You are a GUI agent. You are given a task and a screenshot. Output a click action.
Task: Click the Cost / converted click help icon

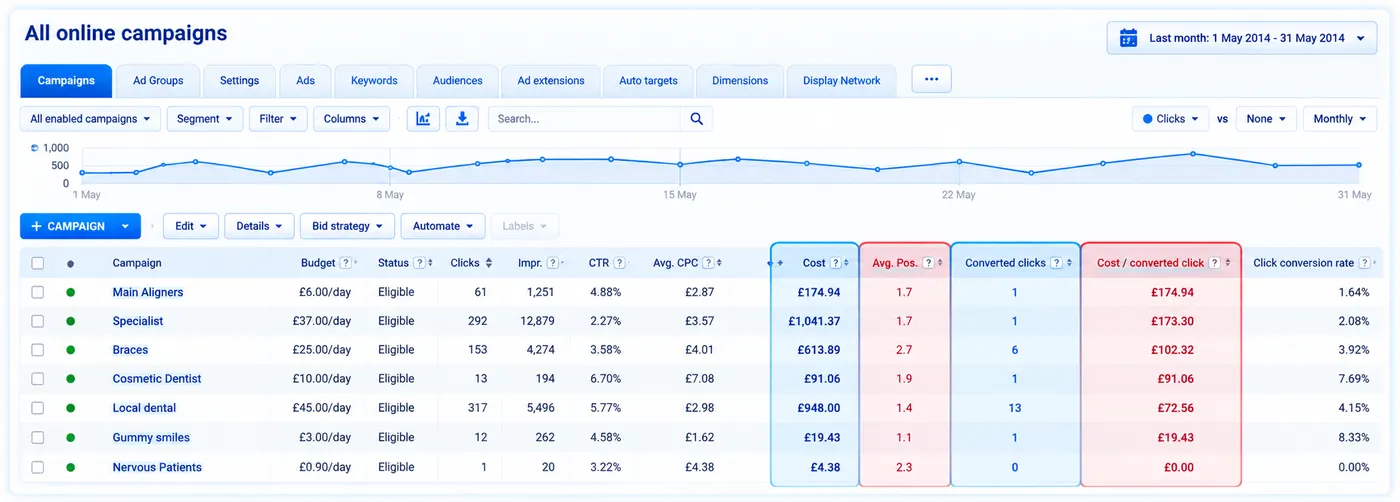tap(1214, 263)
